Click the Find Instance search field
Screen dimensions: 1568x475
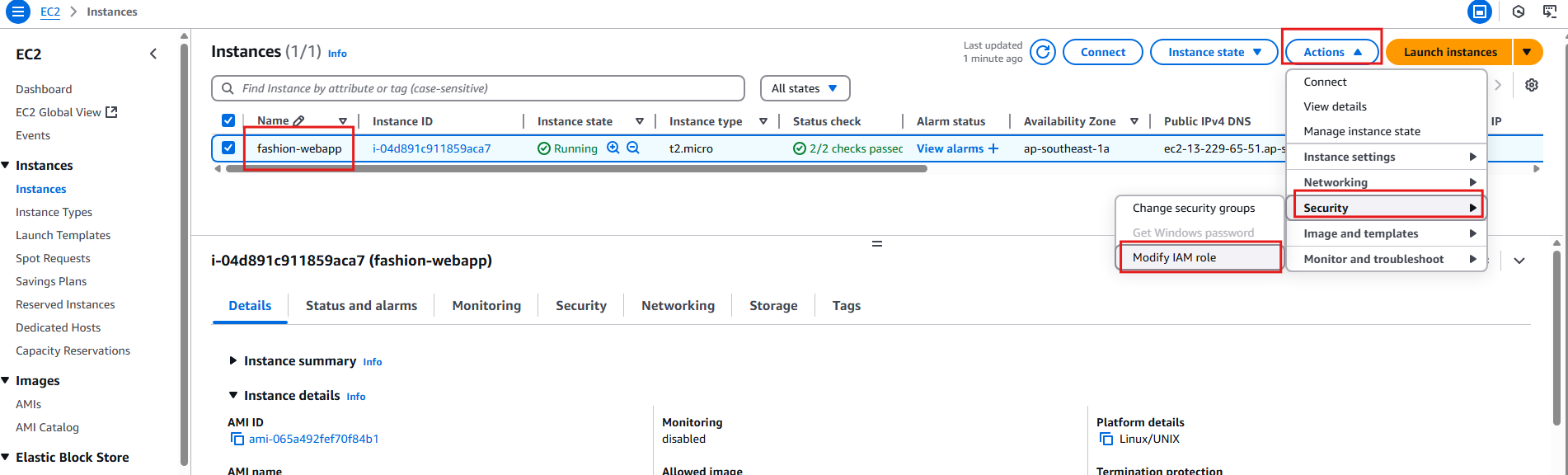tap(478, 88)
